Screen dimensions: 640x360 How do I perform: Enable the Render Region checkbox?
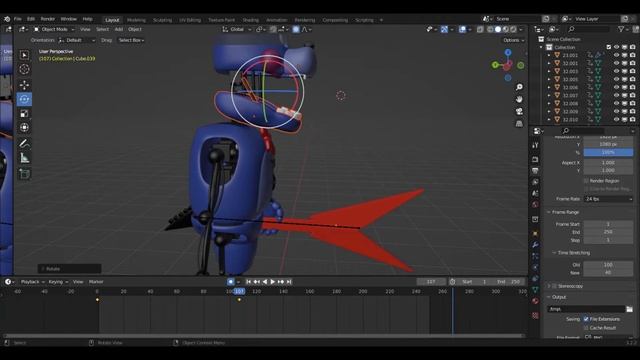(x=586, y=181)
